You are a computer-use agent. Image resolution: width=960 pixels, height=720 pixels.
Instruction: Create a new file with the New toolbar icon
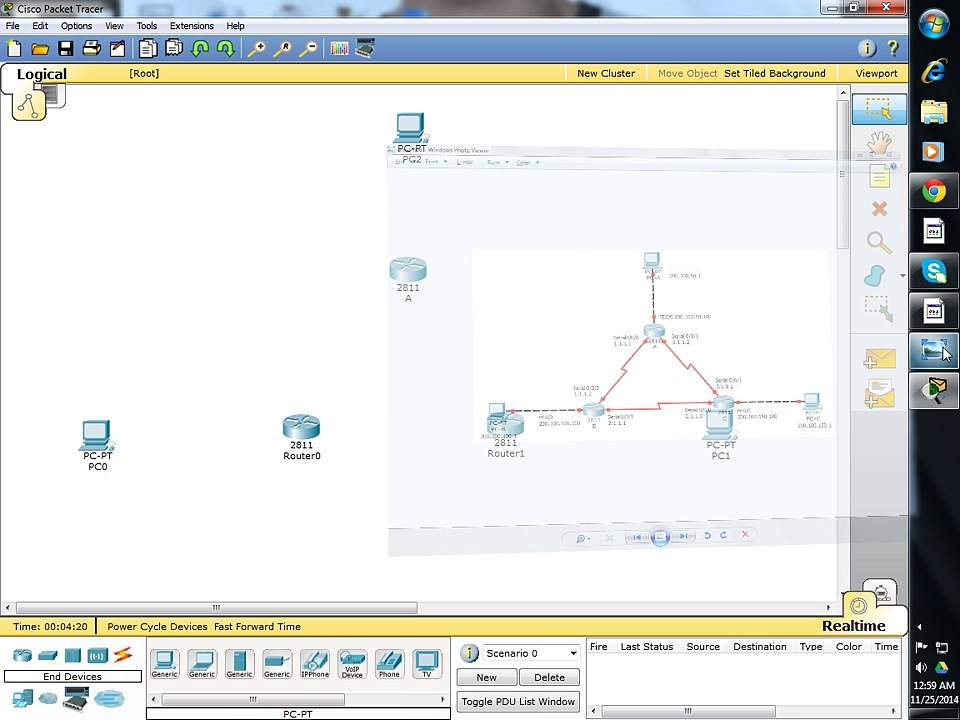(x=13, y=48)
